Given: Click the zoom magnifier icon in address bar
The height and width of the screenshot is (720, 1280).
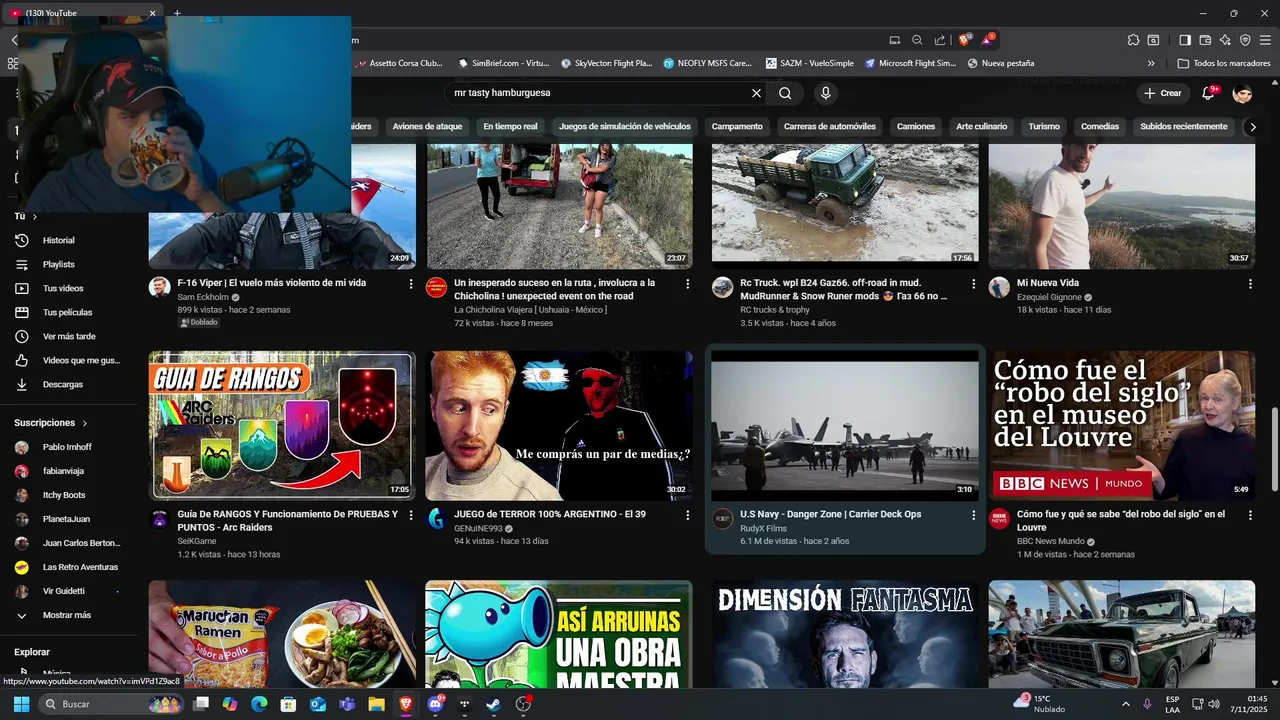Looking at the screenshot, I should tap(917, 40).
